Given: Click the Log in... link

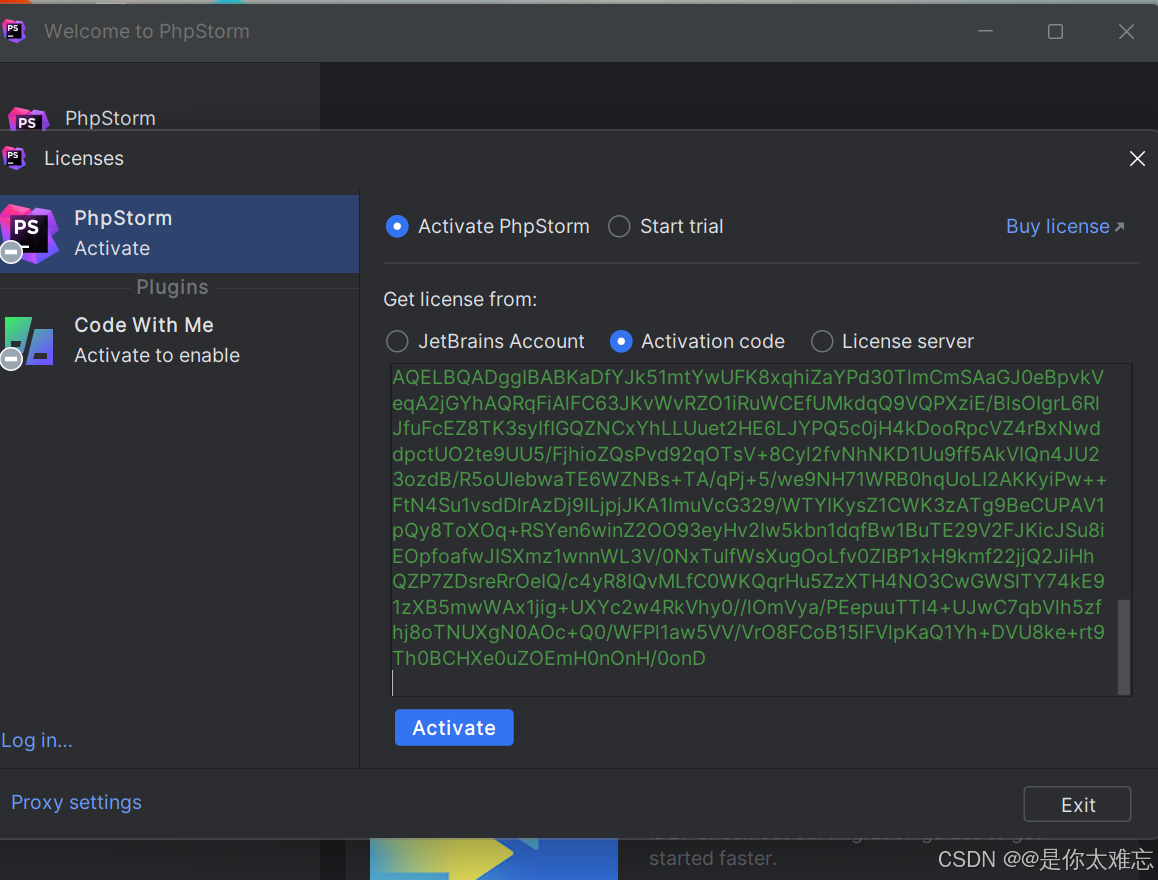Looking at the screenshot, I should [x=37, y=740].
